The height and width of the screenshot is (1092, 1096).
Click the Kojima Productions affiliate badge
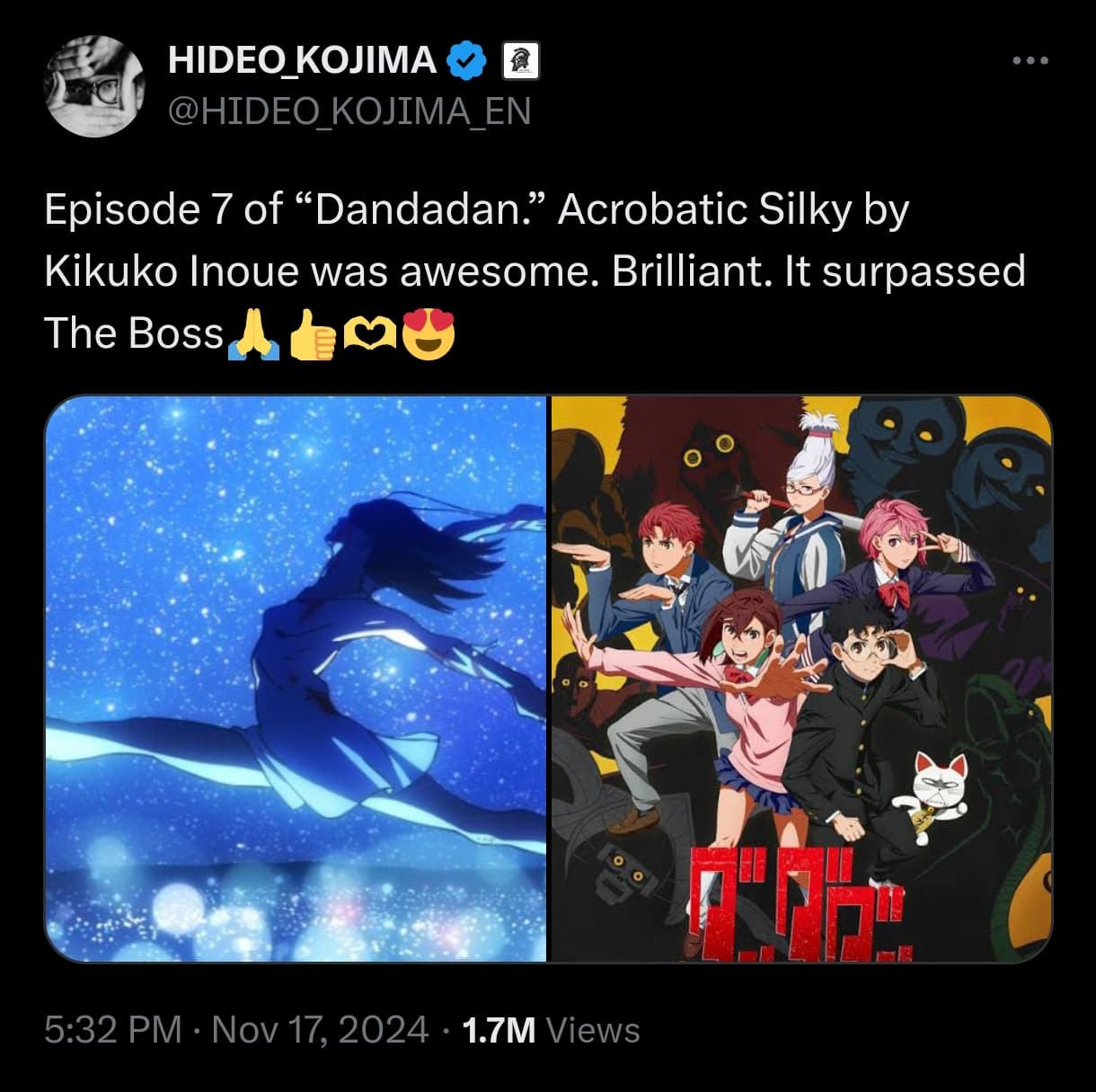coord(517,61)
